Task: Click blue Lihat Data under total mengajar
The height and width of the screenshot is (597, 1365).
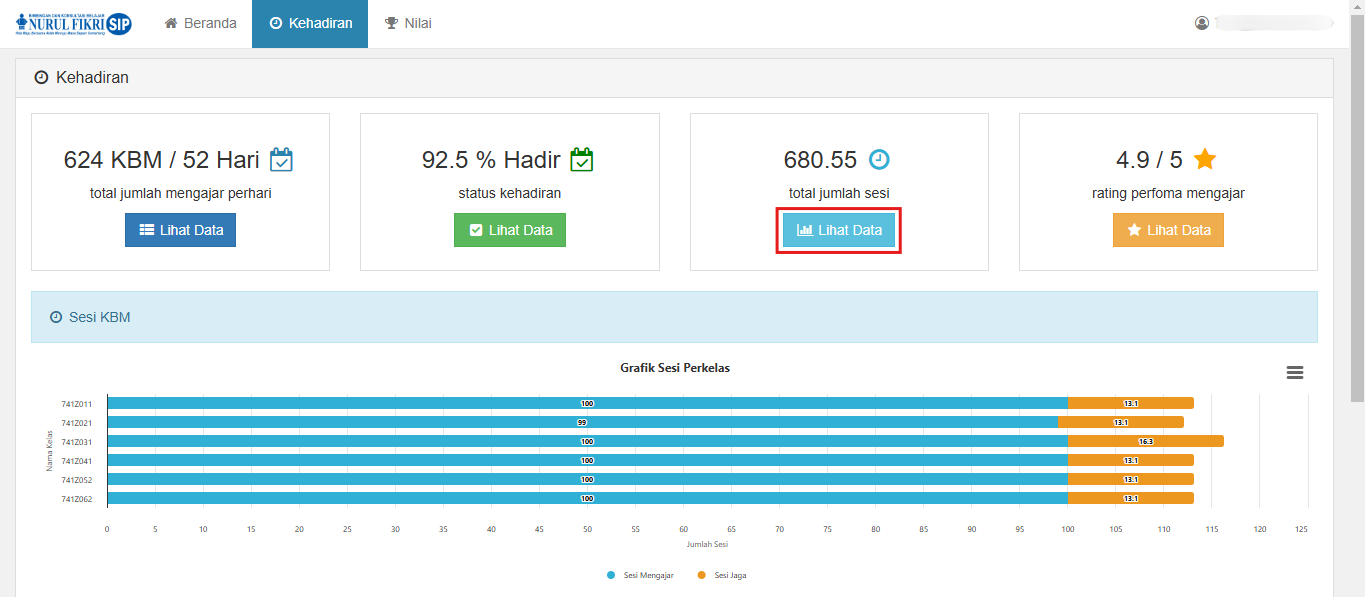Action: pos(180,230)
